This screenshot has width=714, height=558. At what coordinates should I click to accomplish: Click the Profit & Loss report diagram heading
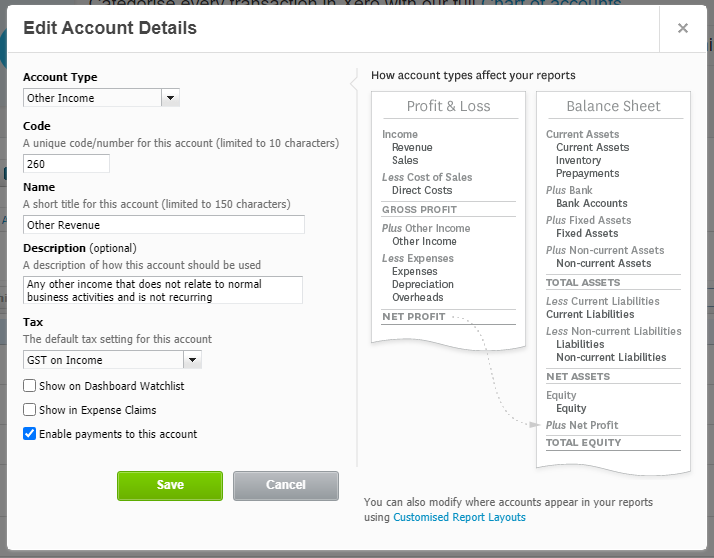(x=449, y=106)
